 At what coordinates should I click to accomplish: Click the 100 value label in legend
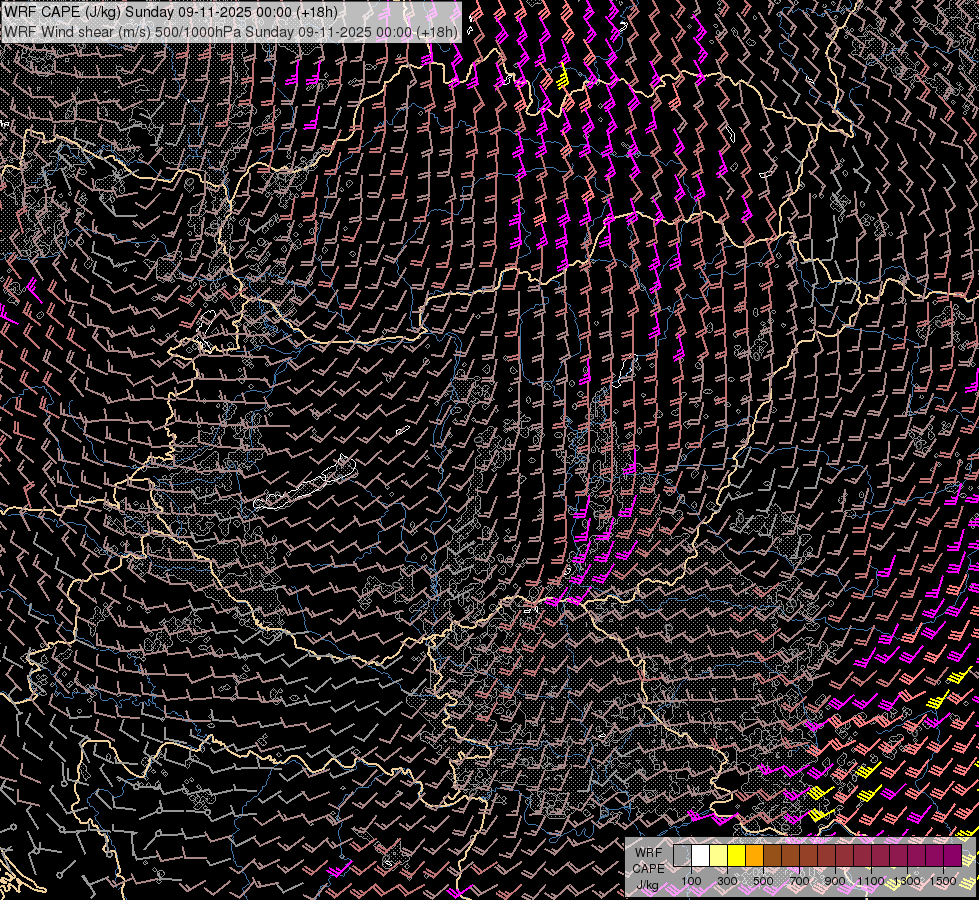(x=691, y=881)
